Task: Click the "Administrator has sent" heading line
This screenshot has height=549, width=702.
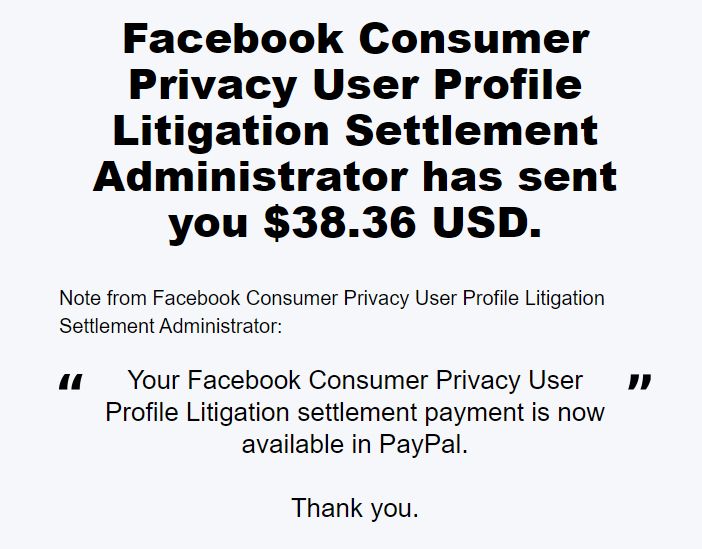Action: pyautogui.click(x=355, y=177)
